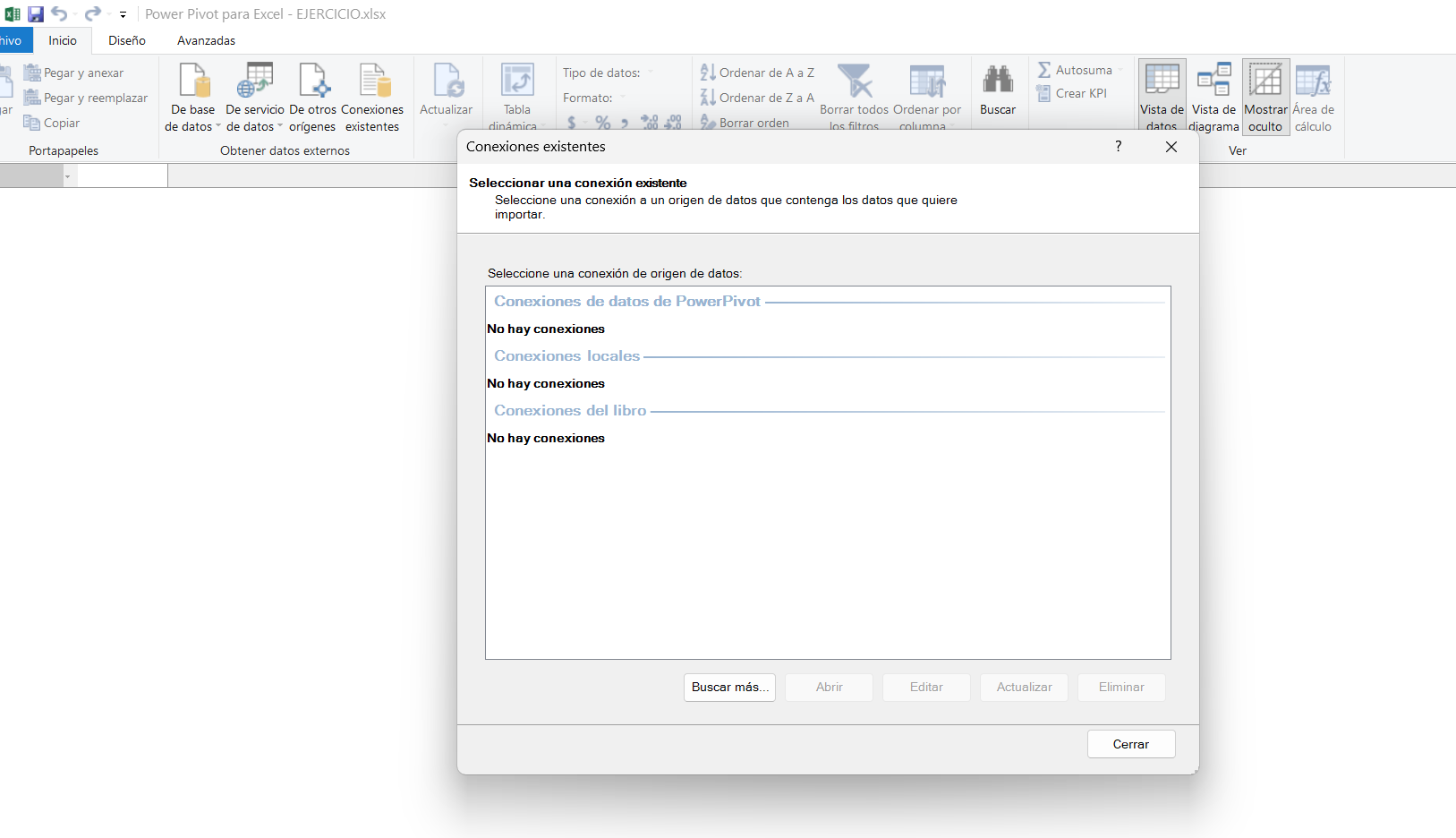Expand the De base de datos dropdown arrow
Viewport: 1456px width, 838px height.
218,126
